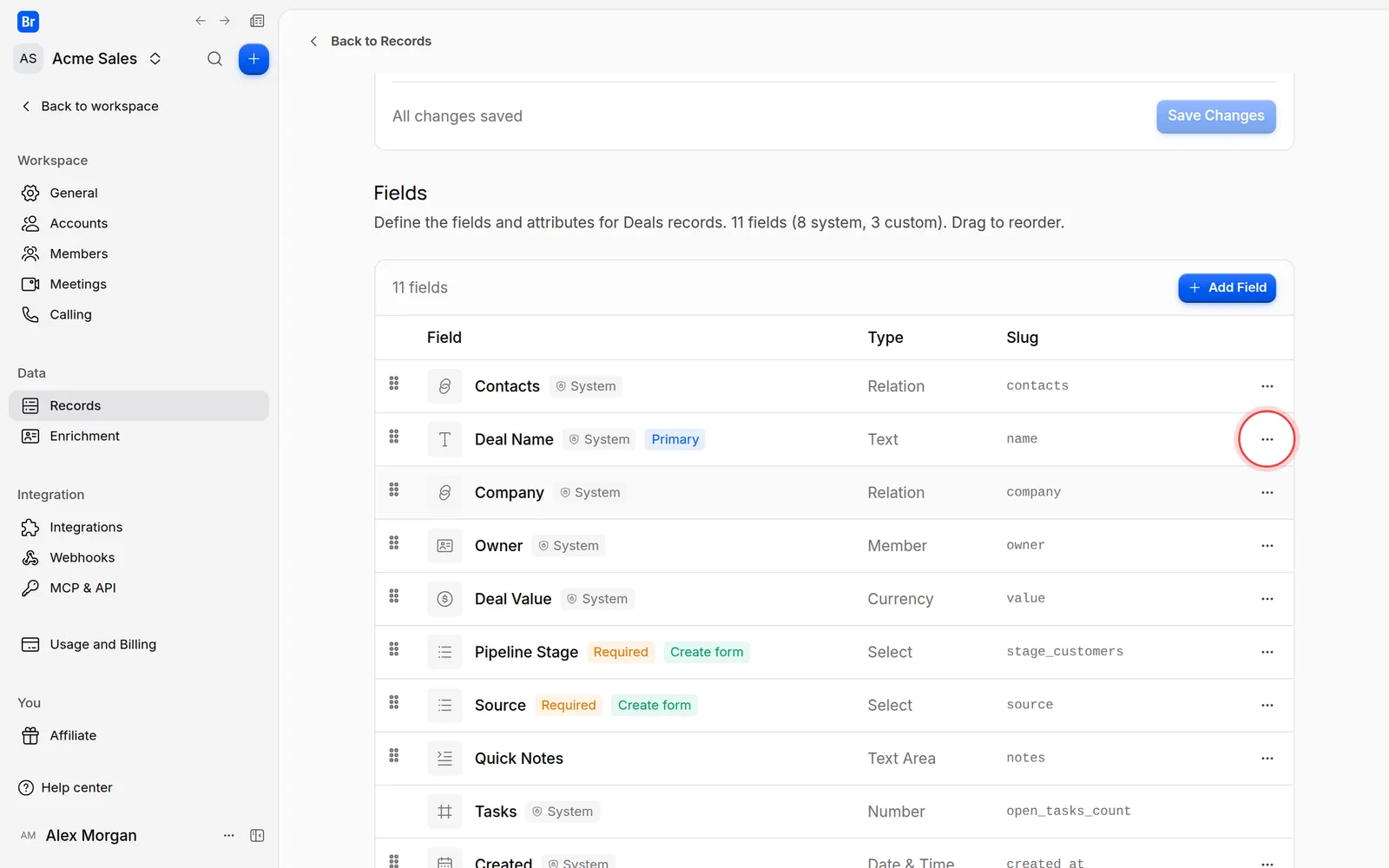The width and height of the screenshot is (1389, 868).
Task: Navigate back with the left arrow icon
Action: coord(201,21)
